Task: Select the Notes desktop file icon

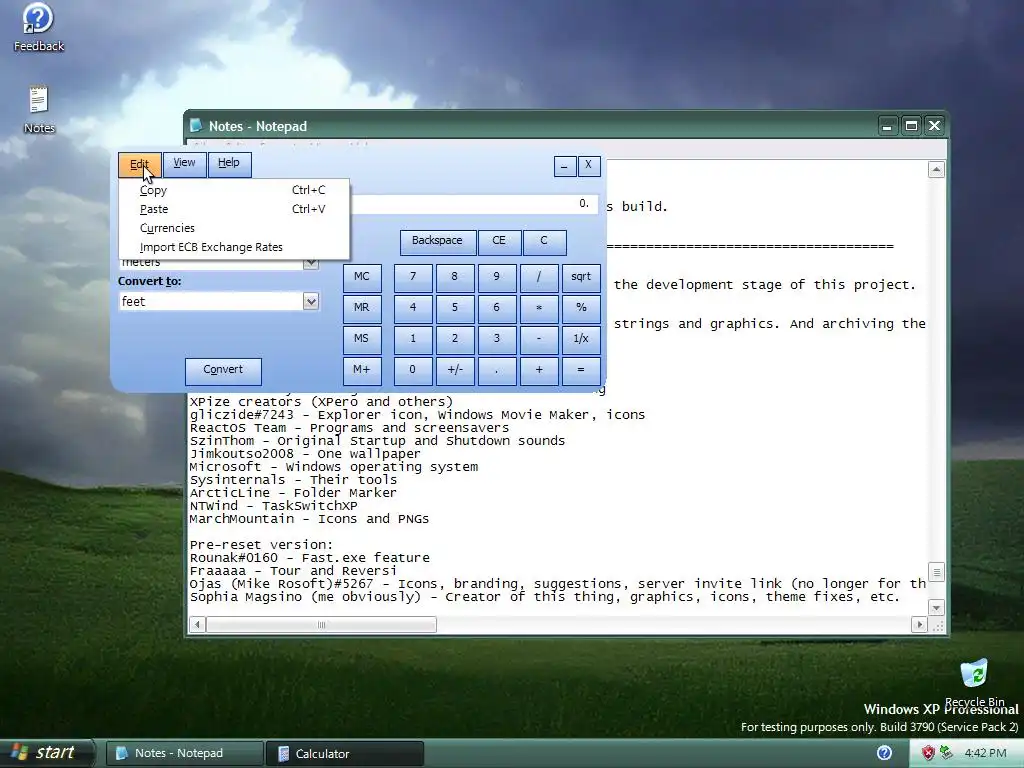Action: tap(39, 110)
